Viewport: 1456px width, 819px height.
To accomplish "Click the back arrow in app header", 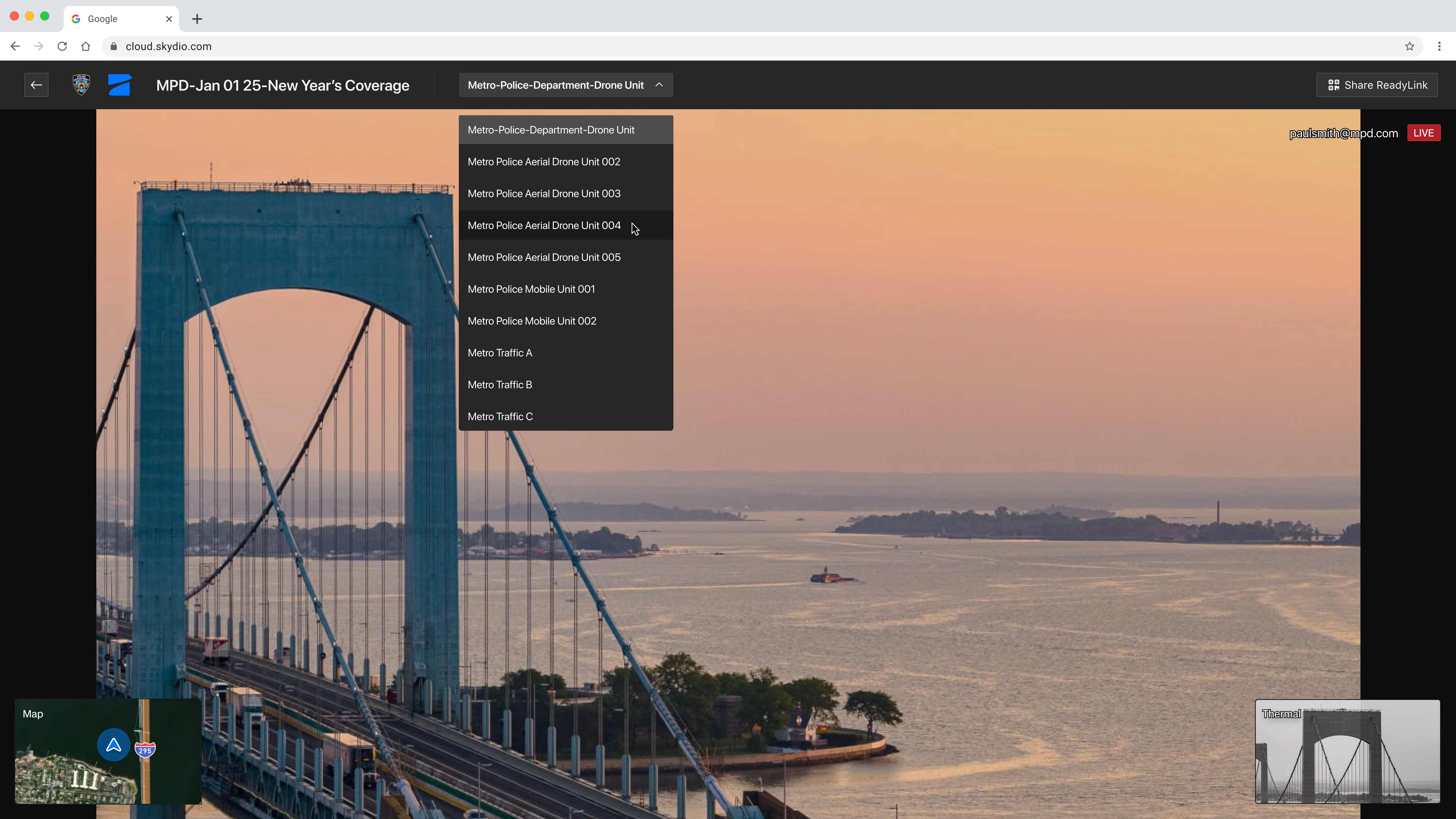I will coord(36,85).
